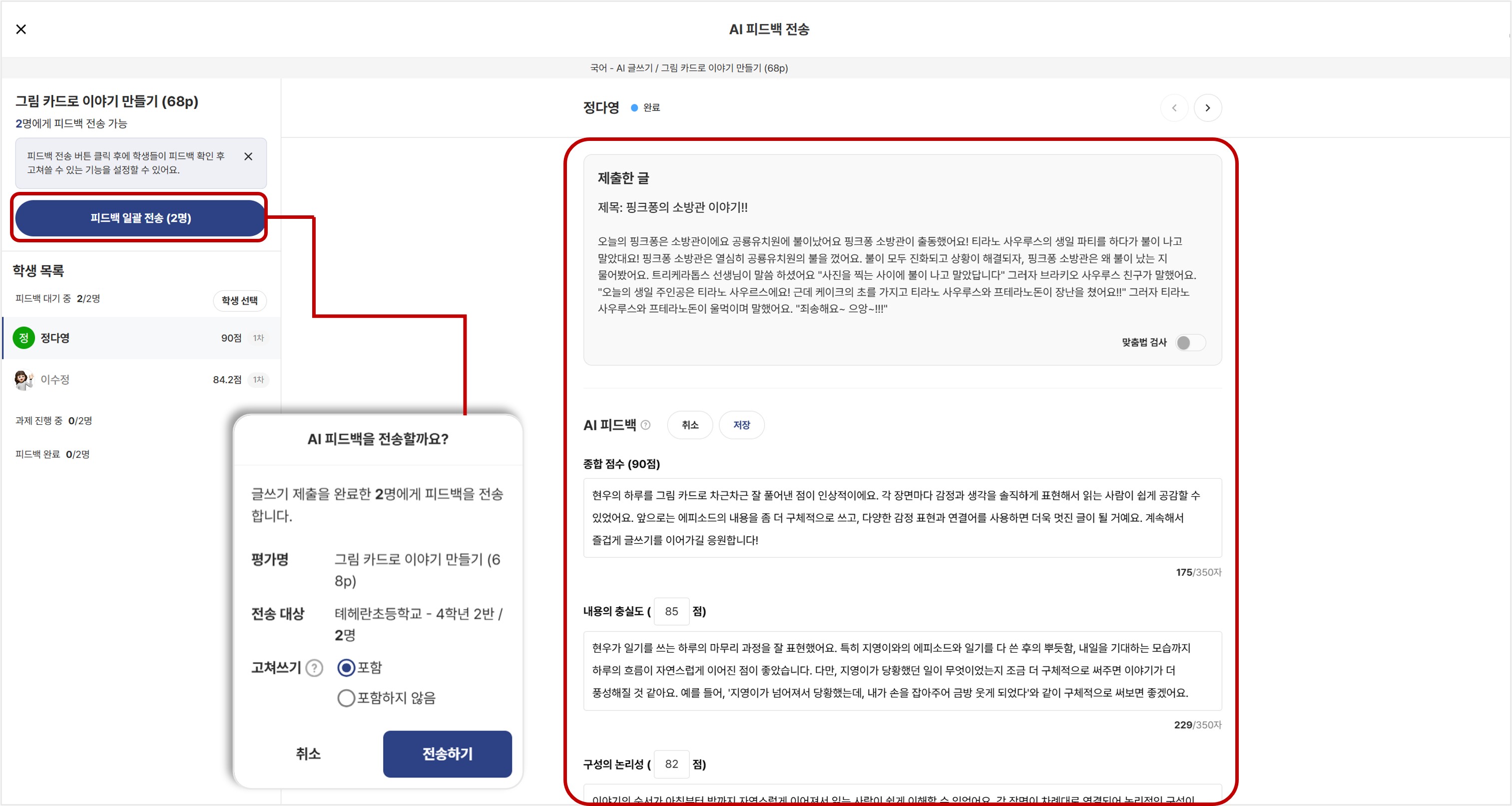Click the 2명에게 피드백 전송 가능 text

[x=71, y=123]
